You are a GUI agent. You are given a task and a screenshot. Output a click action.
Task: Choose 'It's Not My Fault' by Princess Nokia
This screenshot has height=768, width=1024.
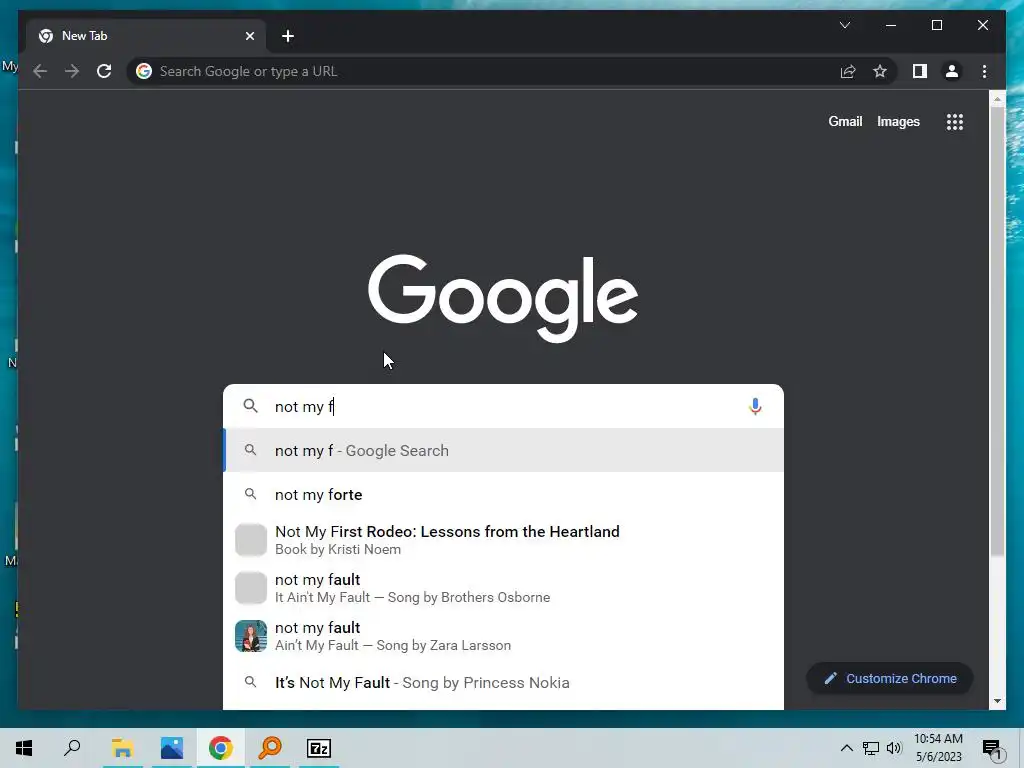pos(503,682)
